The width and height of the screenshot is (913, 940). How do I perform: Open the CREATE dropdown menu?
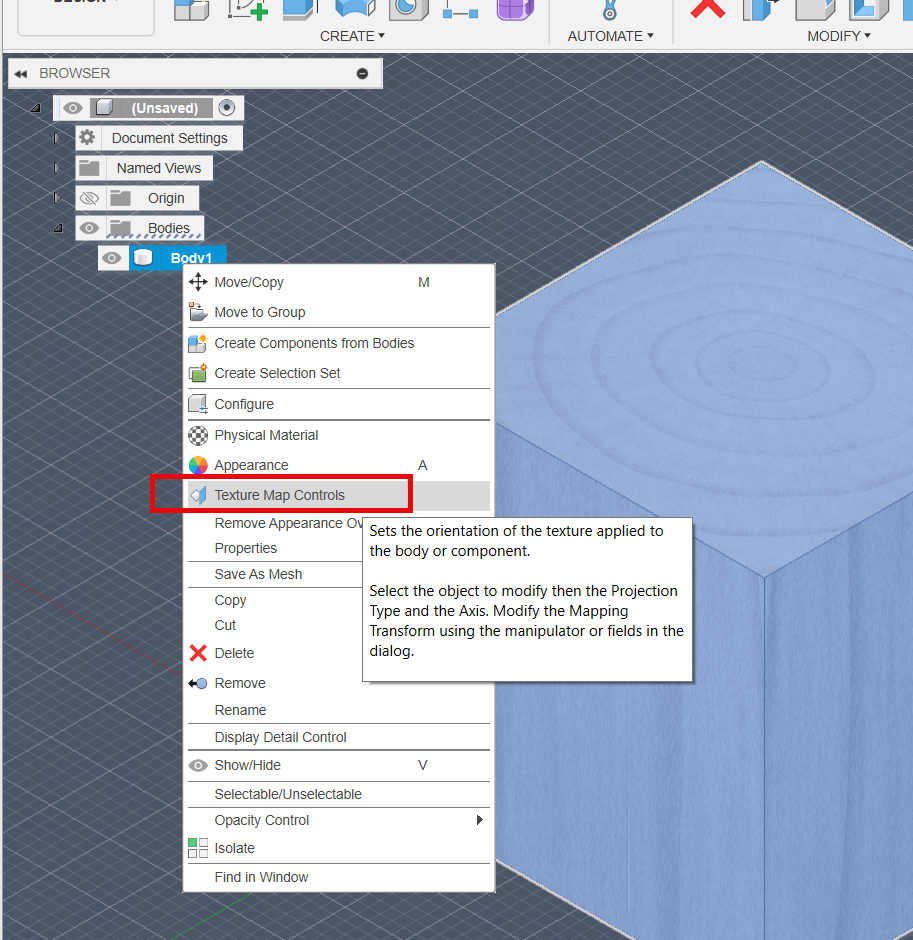(x=352, y=36)
